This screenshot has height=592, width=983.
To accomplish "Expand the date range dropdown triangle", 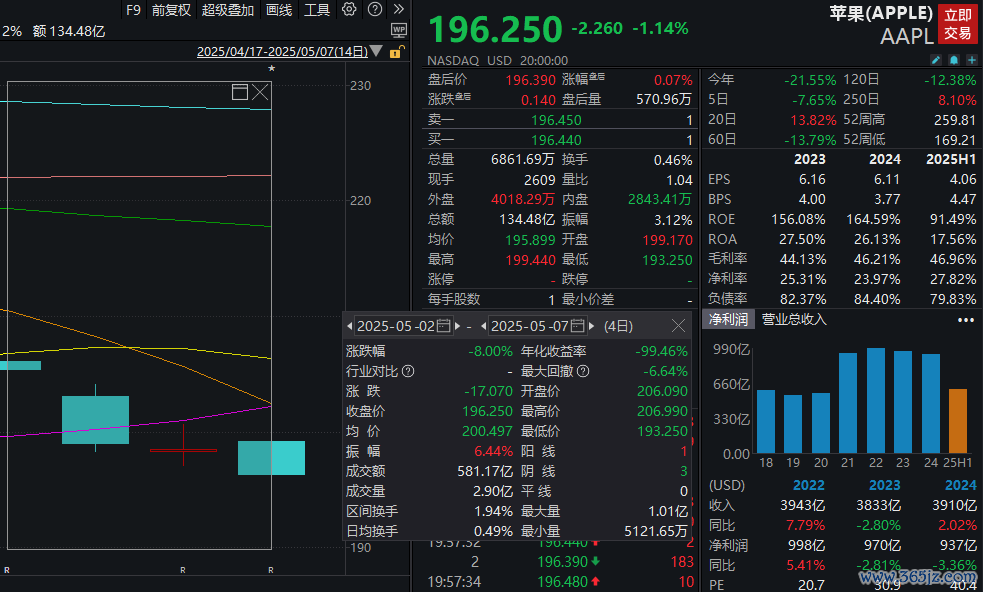I will (376, 51).
